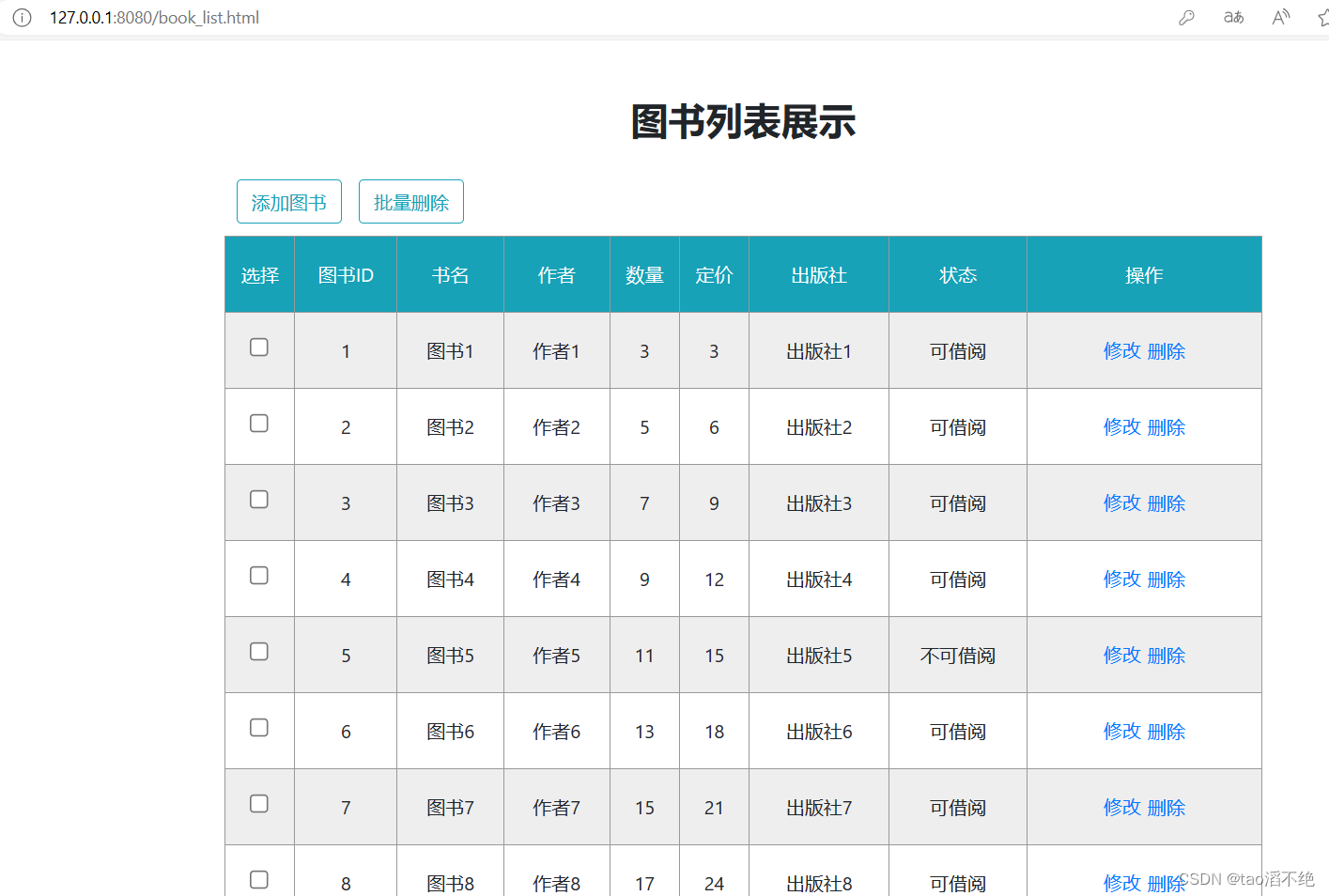Click the 作者2 author cell
This screenshot has height=896, width=1329.
tap(557, 427)
